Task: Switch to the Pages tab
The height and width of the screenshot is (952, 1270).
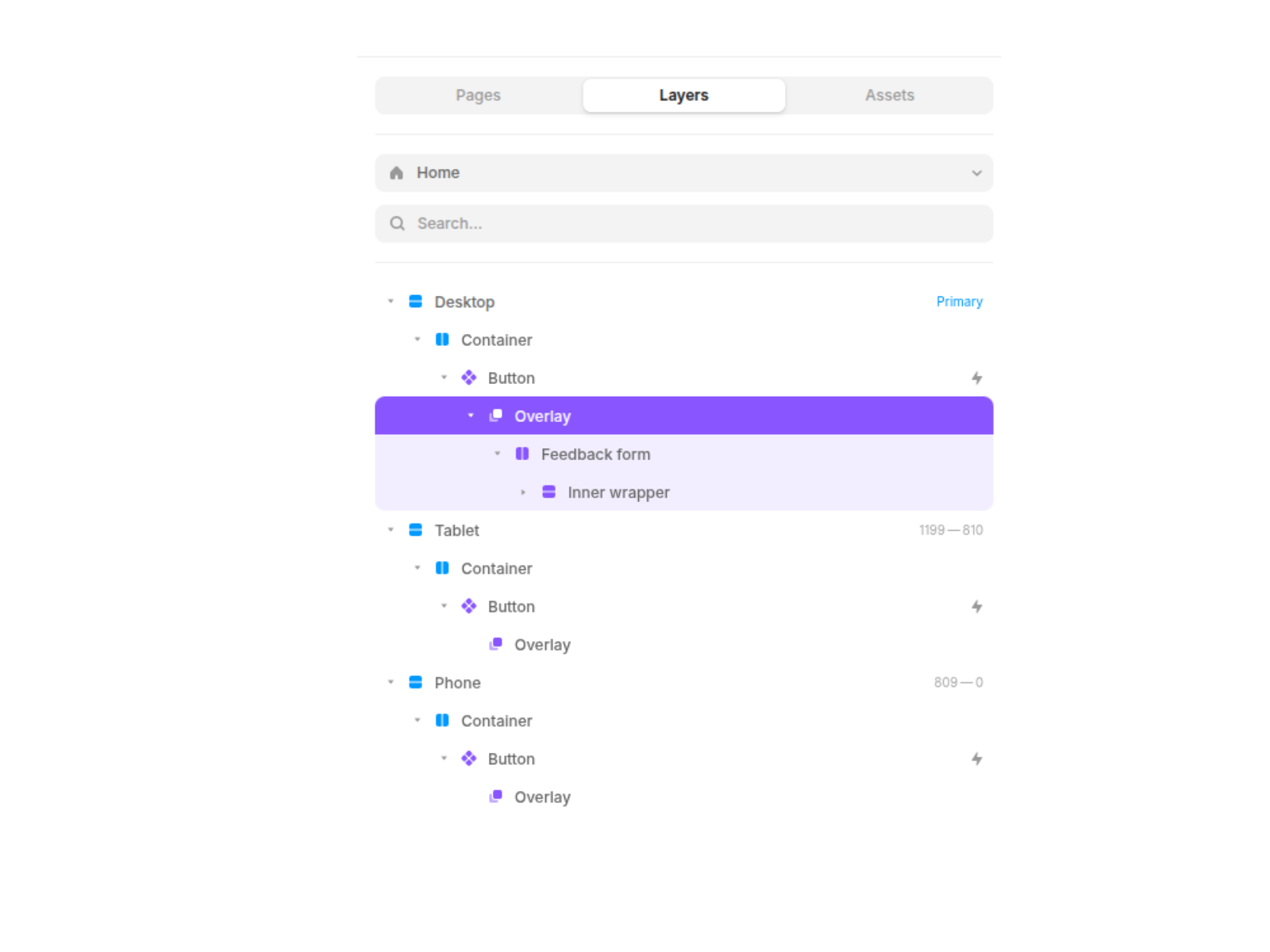Action: coord(478,95)
